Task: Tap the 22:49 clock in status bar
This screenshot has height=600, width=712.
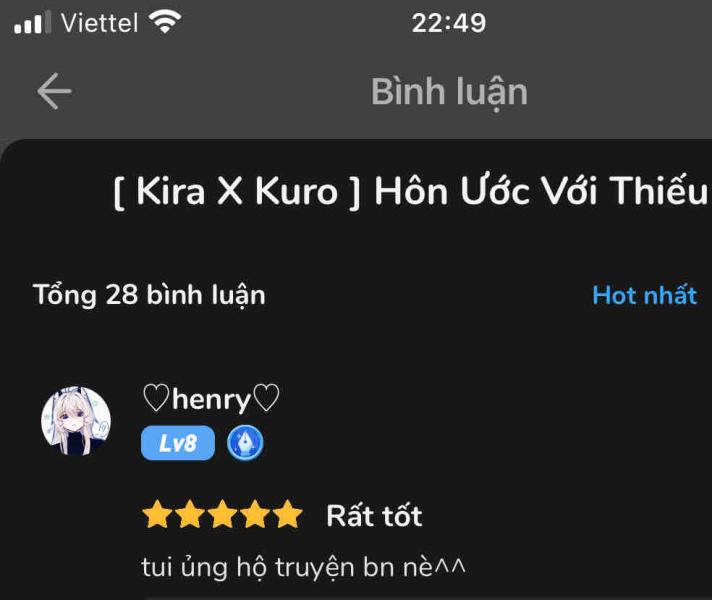Action: [449, 23]
